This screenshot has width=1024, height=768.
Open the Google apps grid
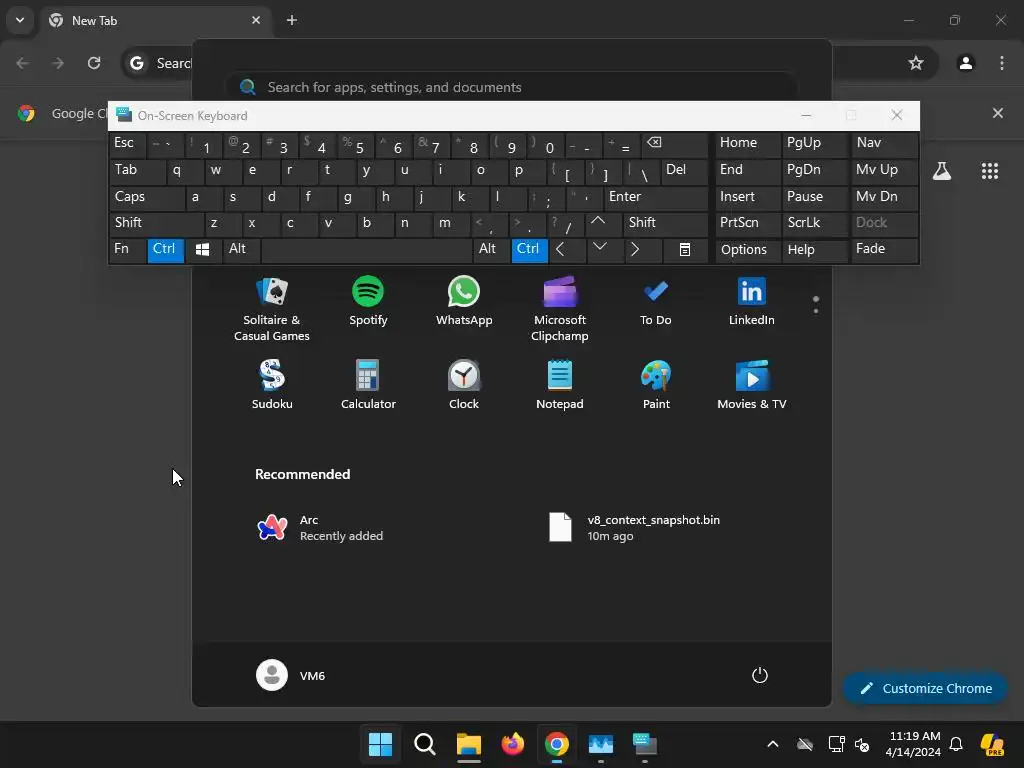pyautogui.click(x=989, y=171)
